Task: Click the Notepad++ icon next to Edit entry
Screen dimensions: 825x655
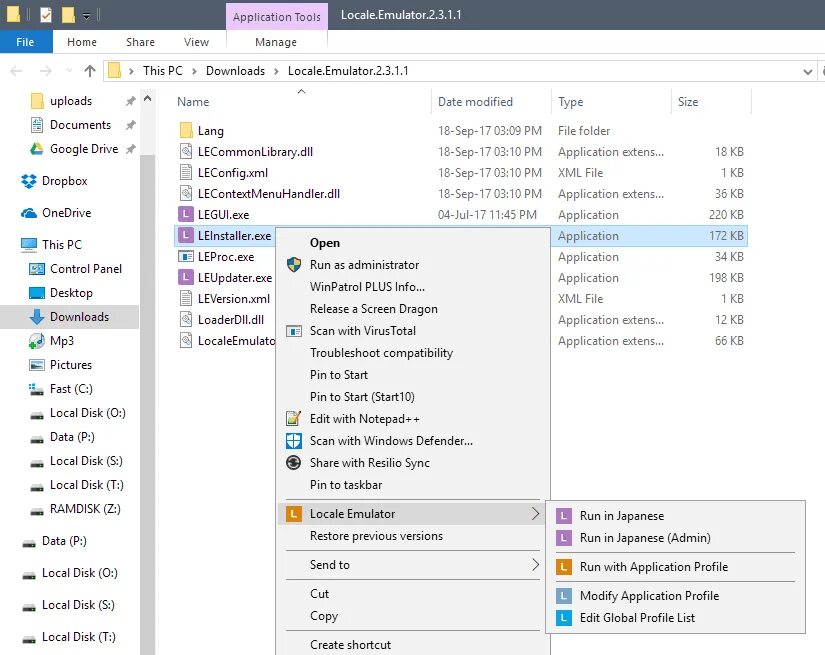Action: point(293,418)
